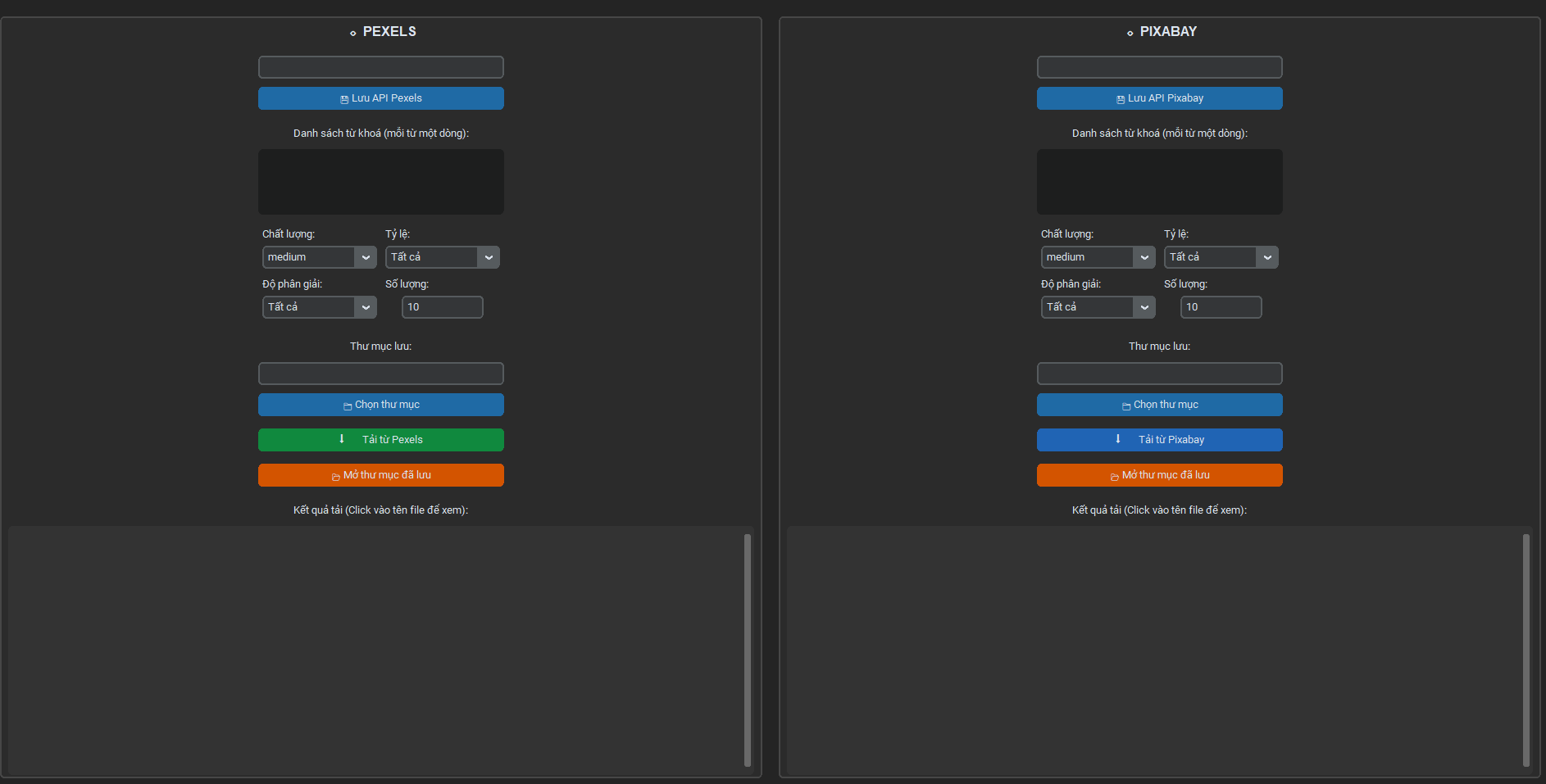Click the Pexels Số lượng field
Screen dimensions: 1546x784
pos(442,307)
